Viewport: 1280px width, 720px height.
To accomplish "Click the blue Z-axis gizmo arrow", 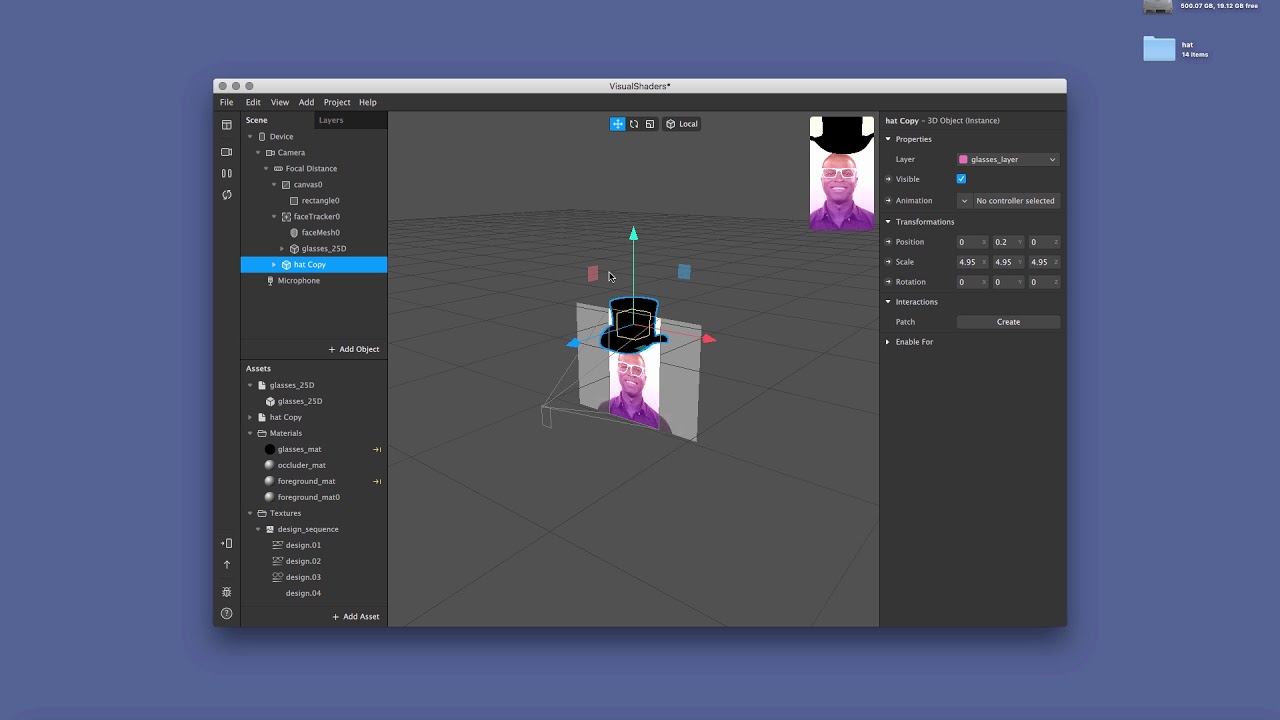I will 573,343.
